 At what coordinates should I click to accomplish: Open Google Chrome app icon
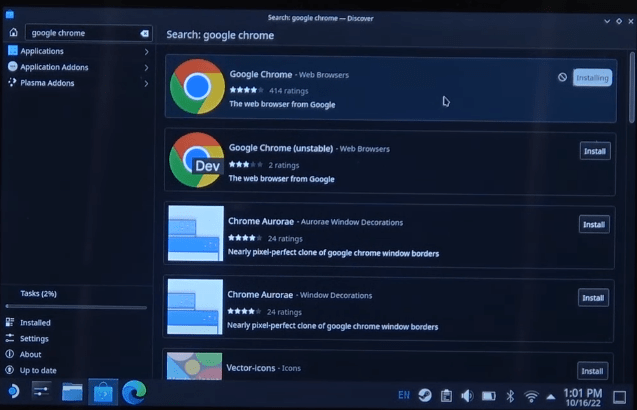click(196, 86)
